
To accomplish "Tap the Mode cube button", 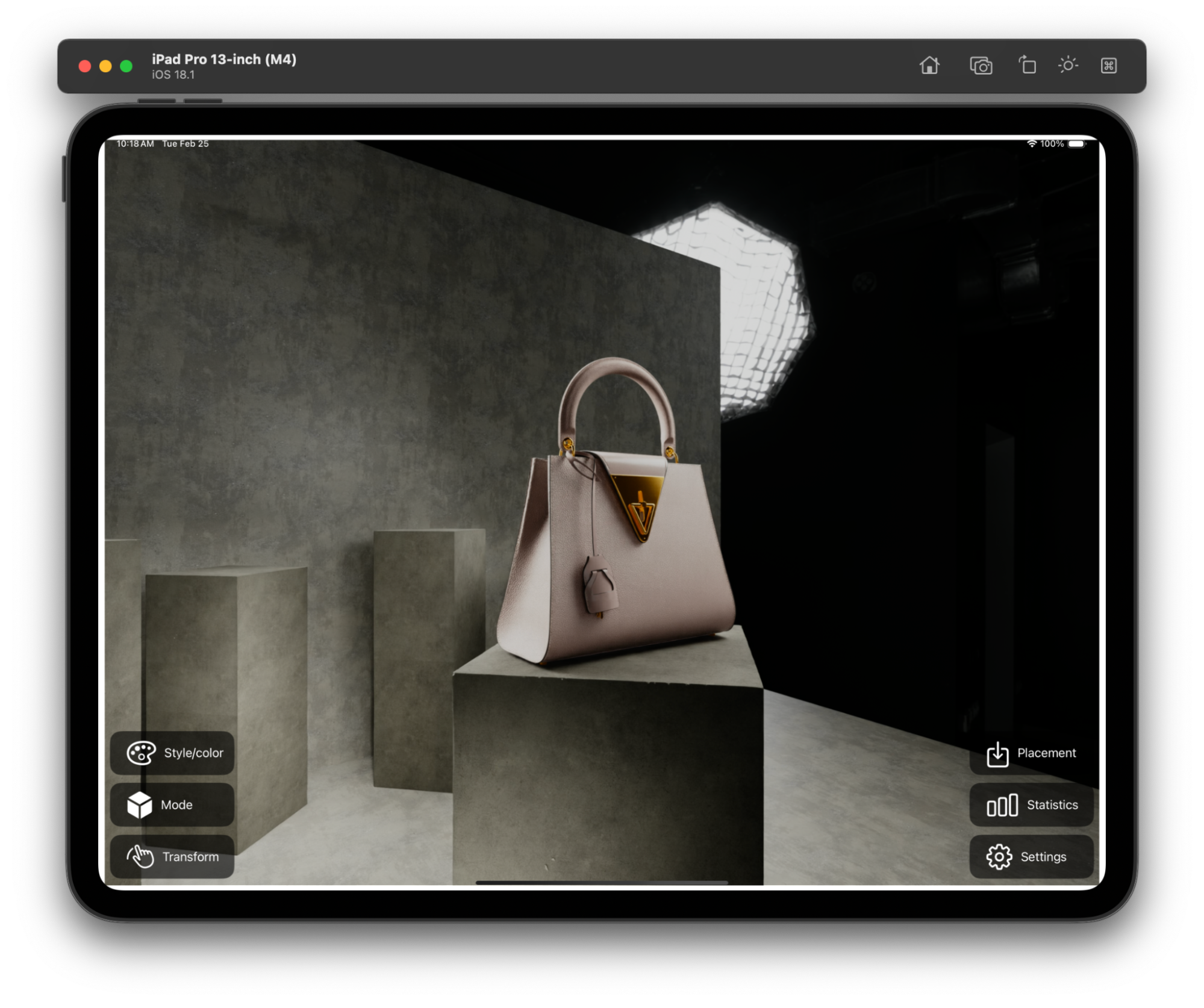I will 172,804.
